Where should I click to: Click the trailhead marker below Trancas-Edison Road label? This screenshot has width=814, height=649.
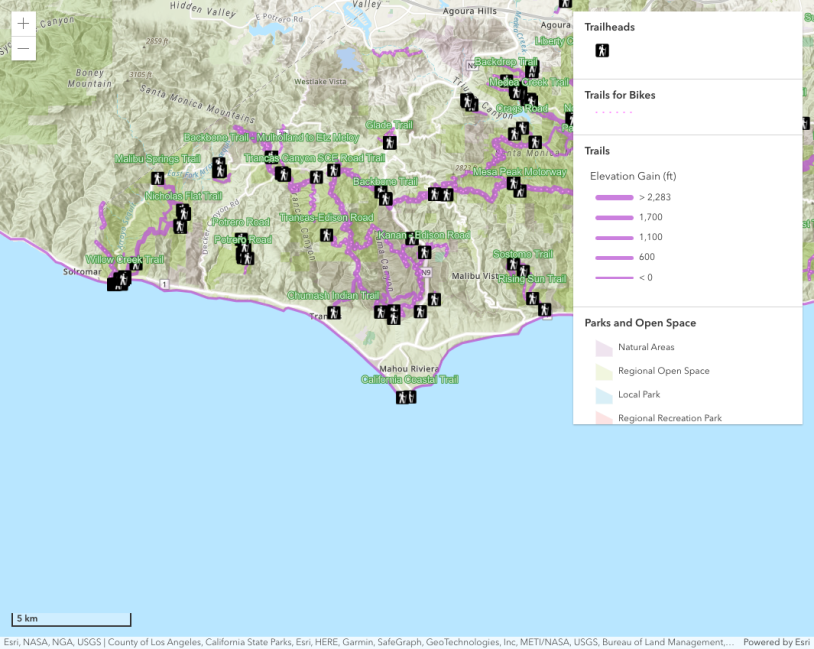[x=326, y=235]
